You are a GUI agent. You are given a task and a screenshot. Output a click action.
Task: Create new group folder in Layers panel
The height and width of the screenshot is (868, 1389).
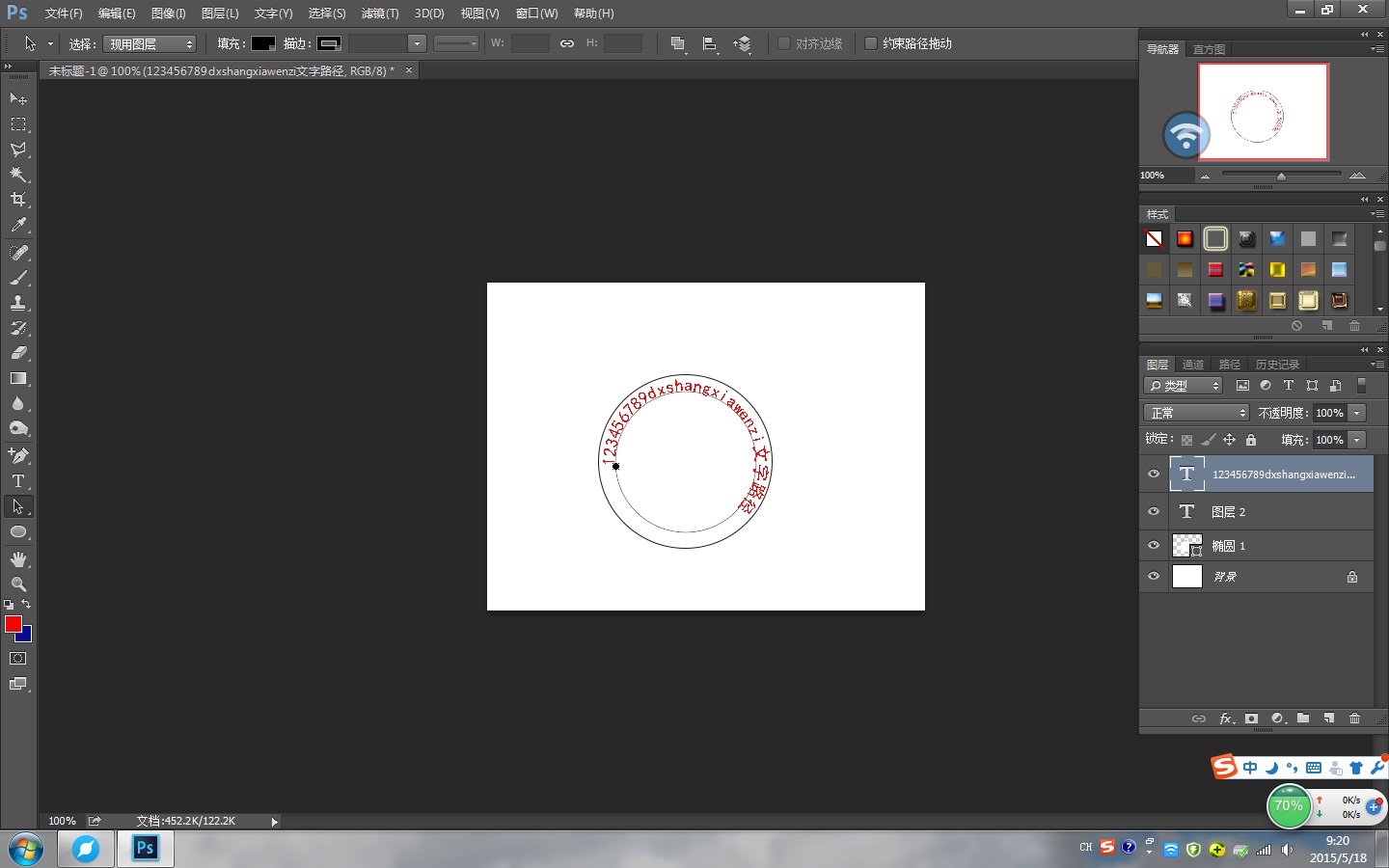(x=1303, y=719)
